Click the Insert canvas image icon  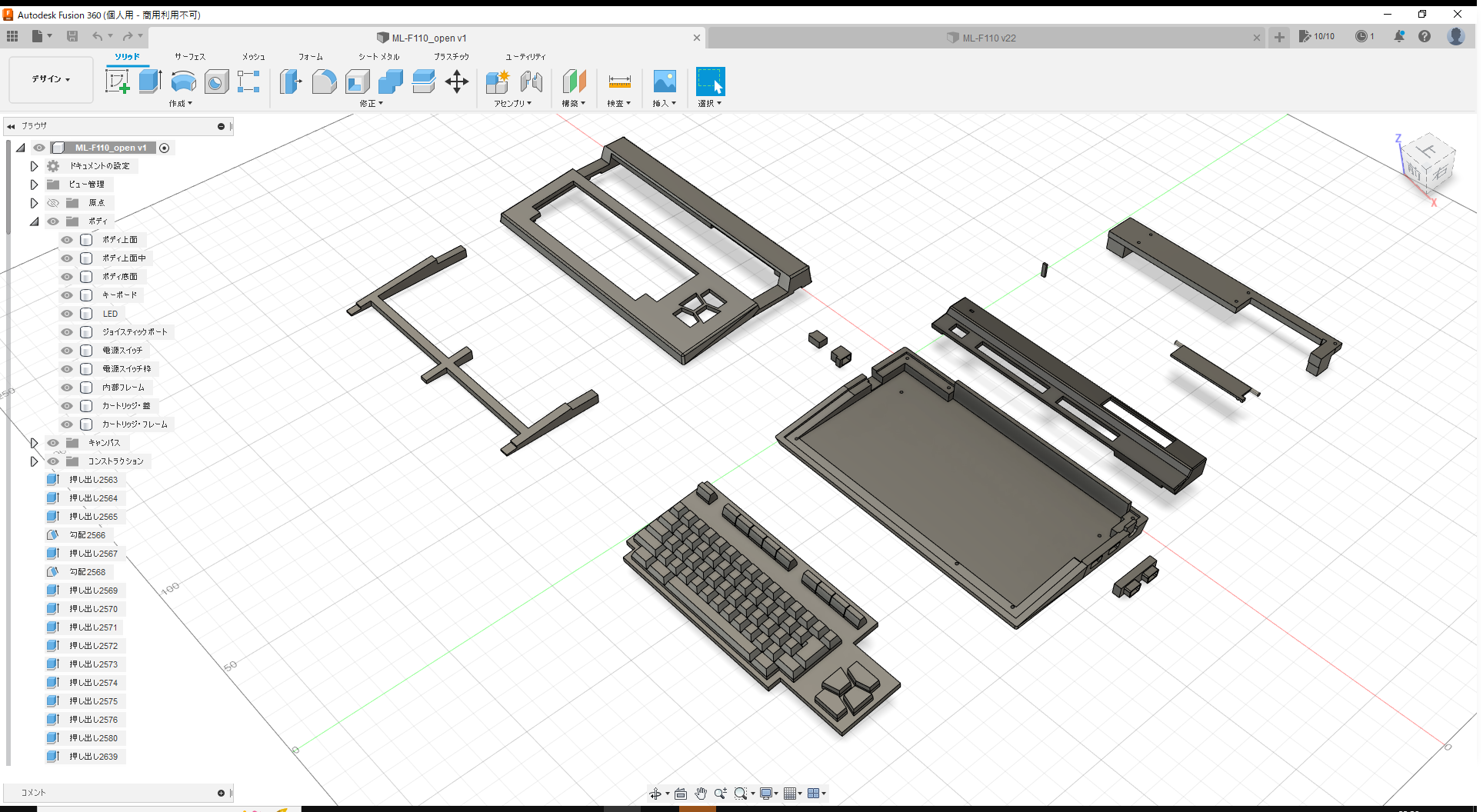click(x=664, y=81)
